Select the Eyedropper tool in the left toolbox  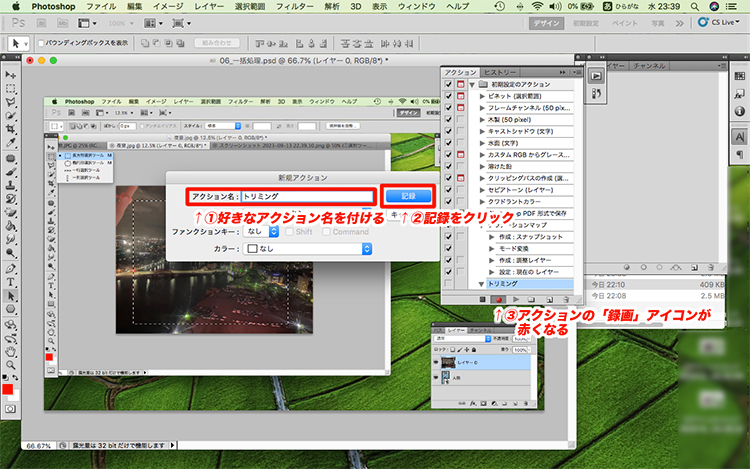click(11, 142)
